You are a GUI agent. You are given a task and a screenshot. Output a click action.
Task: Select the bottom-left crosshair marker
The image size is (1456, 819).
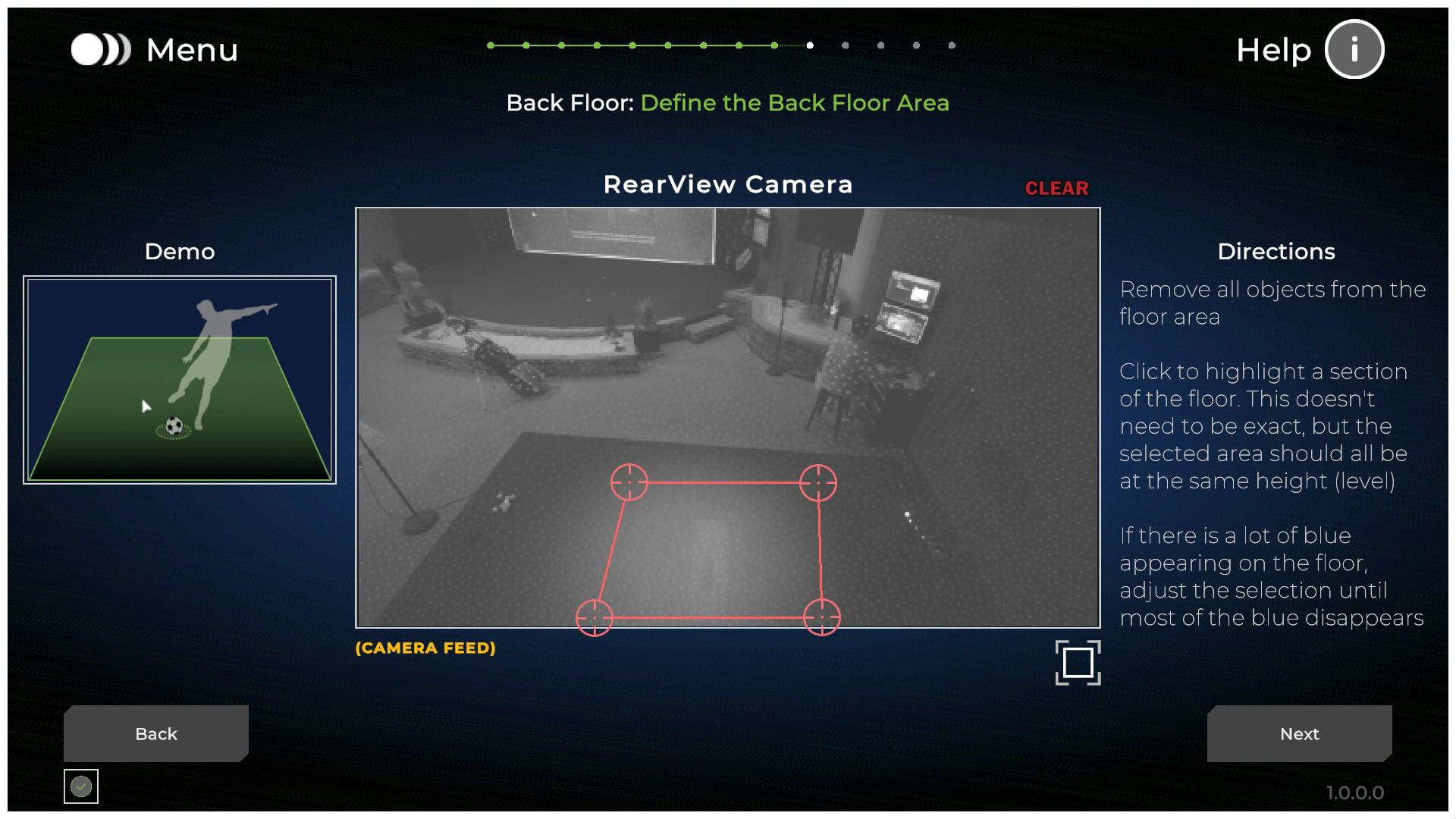(595, 617)
